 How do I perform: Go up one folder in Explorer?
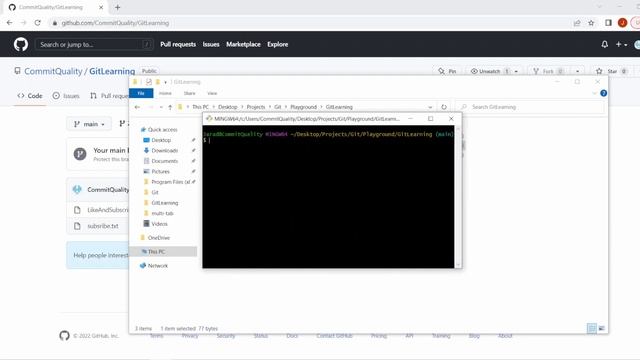(x=170, y=107)
